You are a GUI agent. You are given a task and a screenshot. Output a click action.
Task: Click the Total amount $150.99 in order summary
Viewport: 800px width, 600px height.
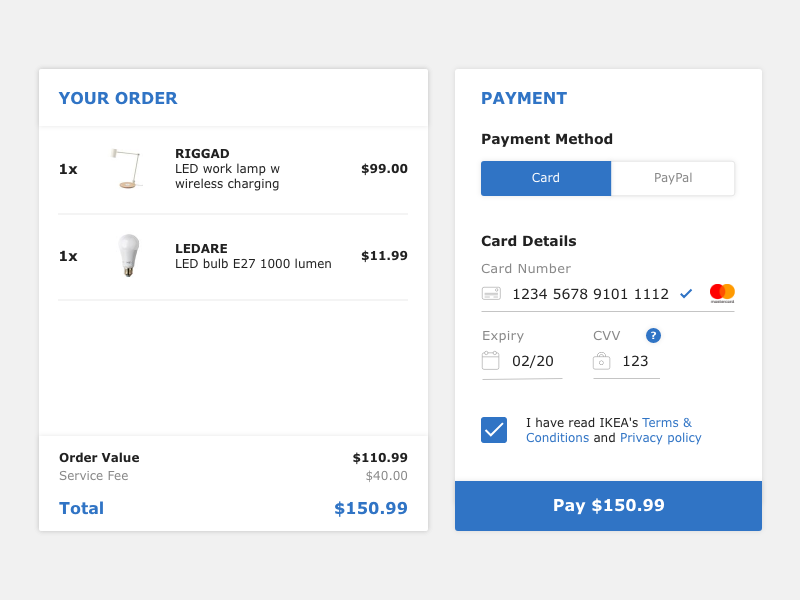pos(370,508)
